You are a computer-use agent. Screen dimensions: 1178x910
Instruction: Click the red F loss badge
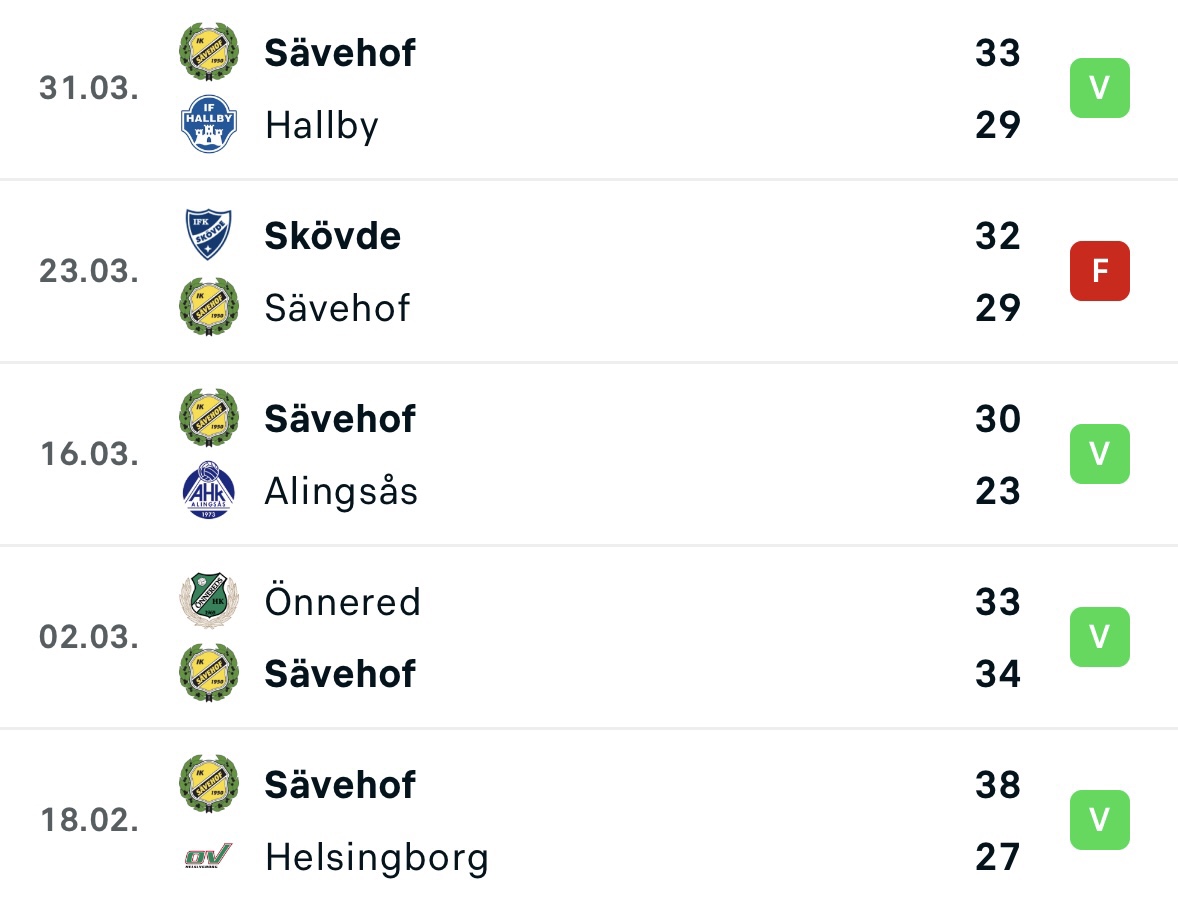[1100, 271]
